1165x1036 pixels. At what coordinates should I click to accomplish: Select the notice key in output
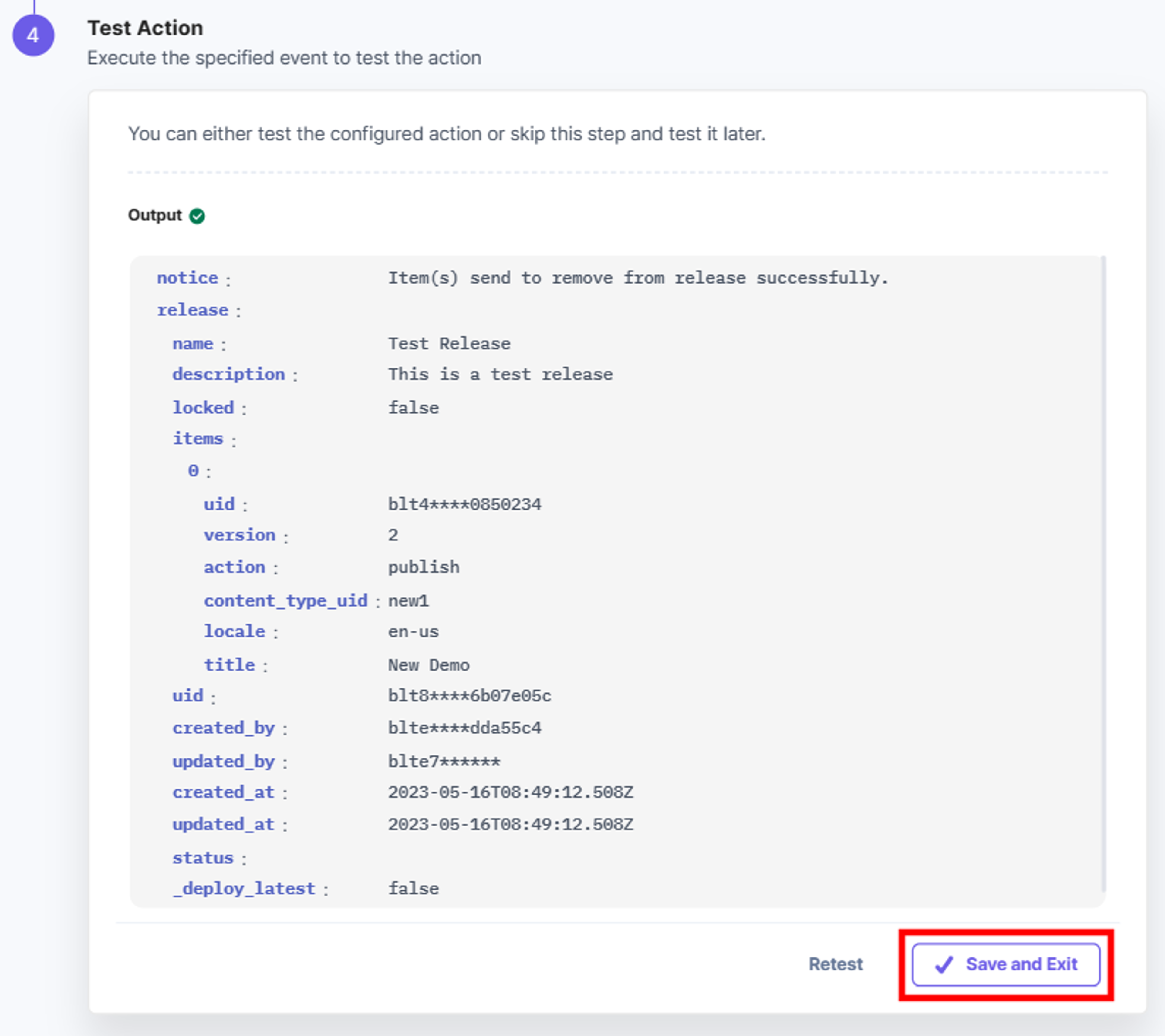(x=187, y=277)
